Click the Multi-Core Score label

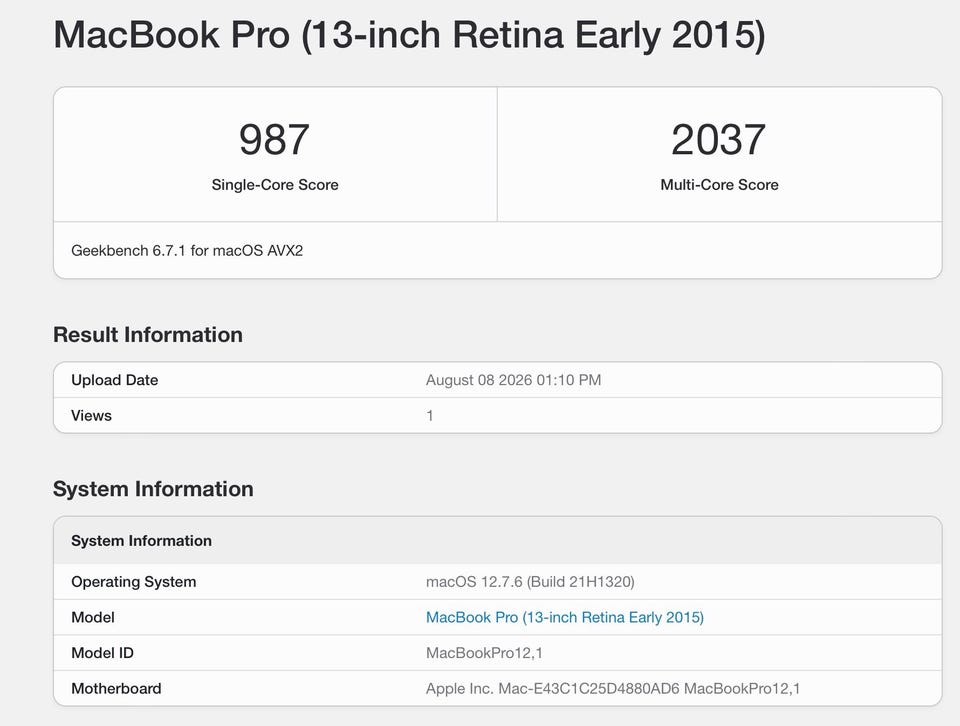719,185
